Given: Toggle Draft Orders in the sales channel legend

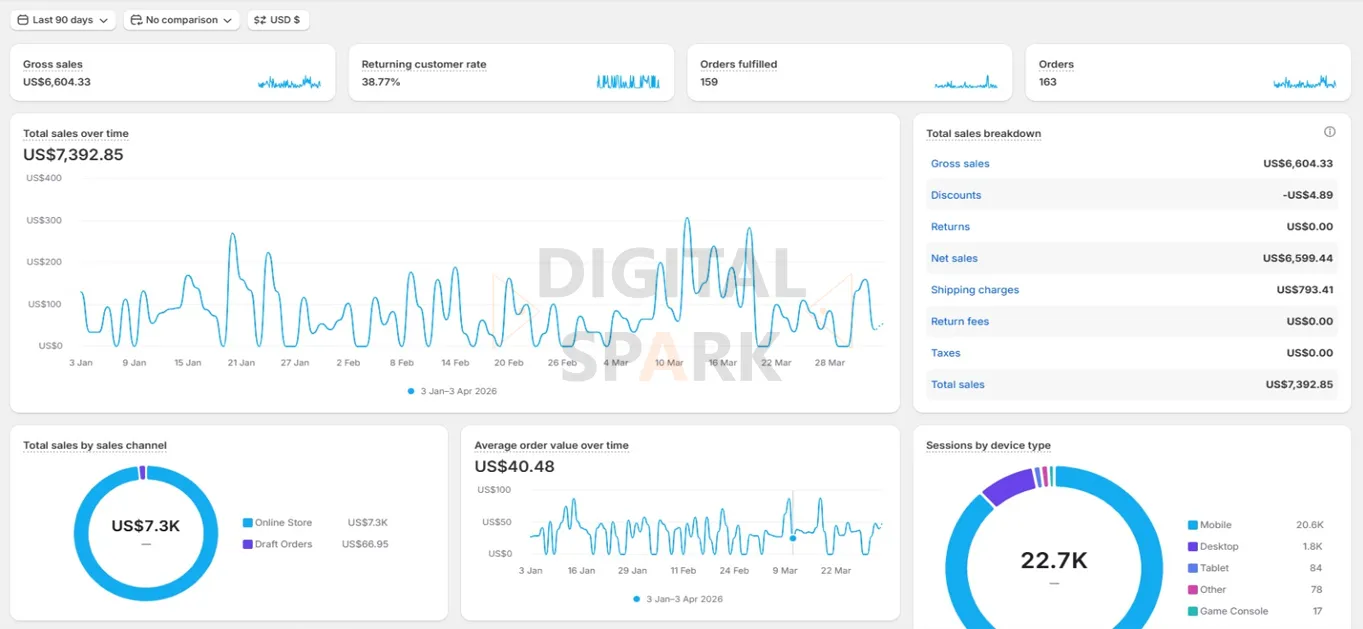Looking at the screenshot, I should [x=285, y=545].
